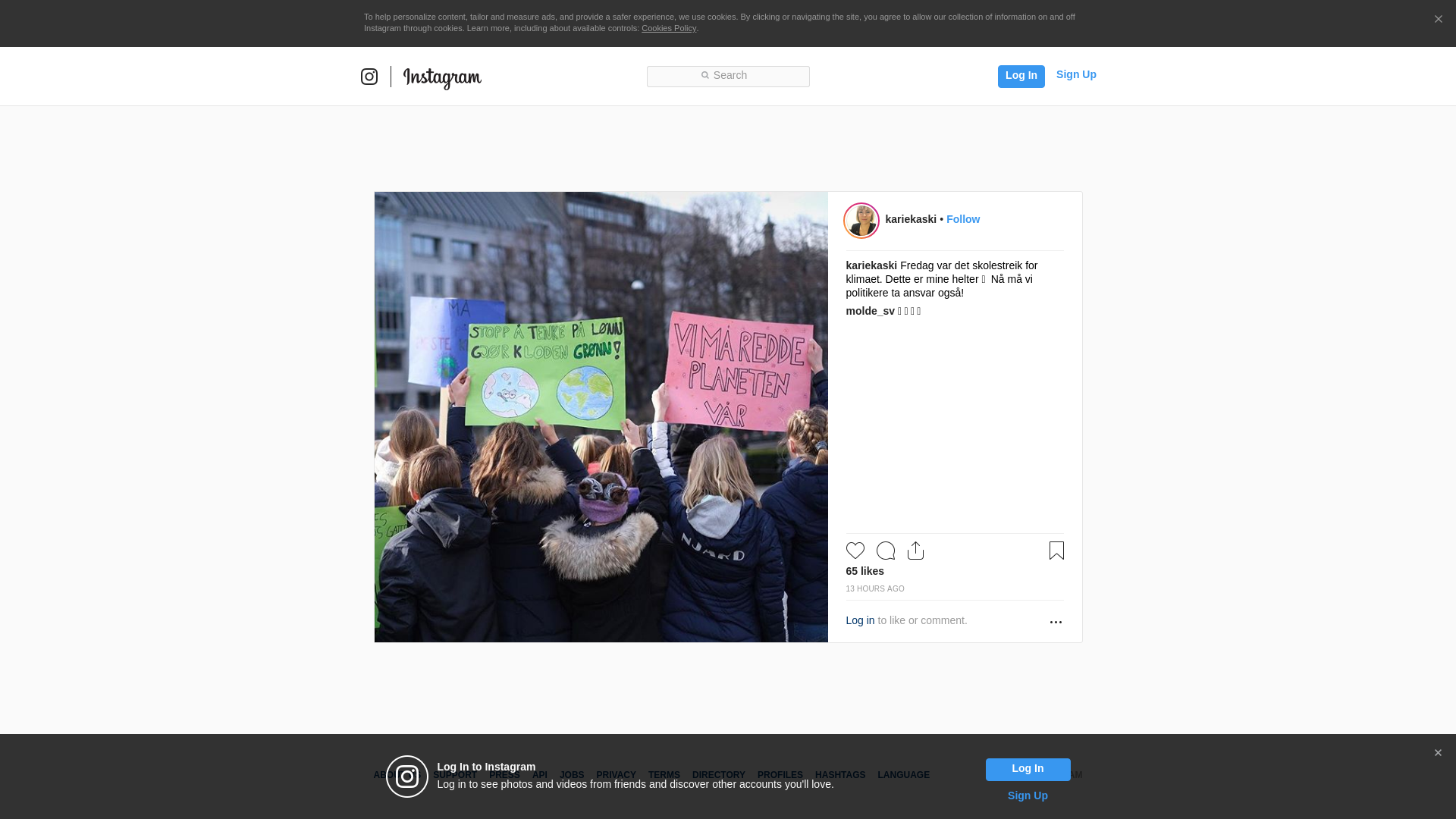Click the comment speech bubble icon
Screen dimensions: 1456x819
[x=886, y=551]
